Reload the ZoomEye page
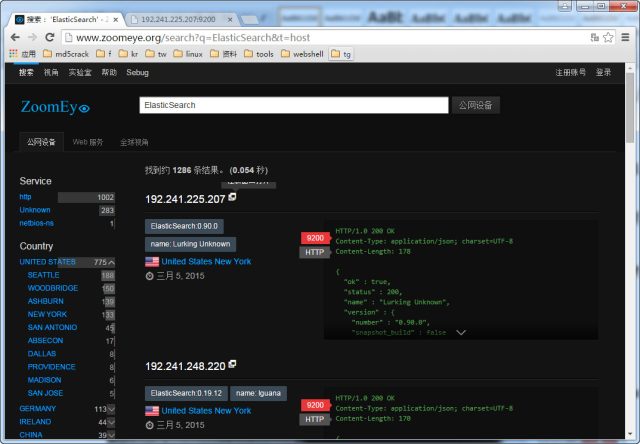Image resolution: width=640 pixels, height=444 pixels. point(50,38)
